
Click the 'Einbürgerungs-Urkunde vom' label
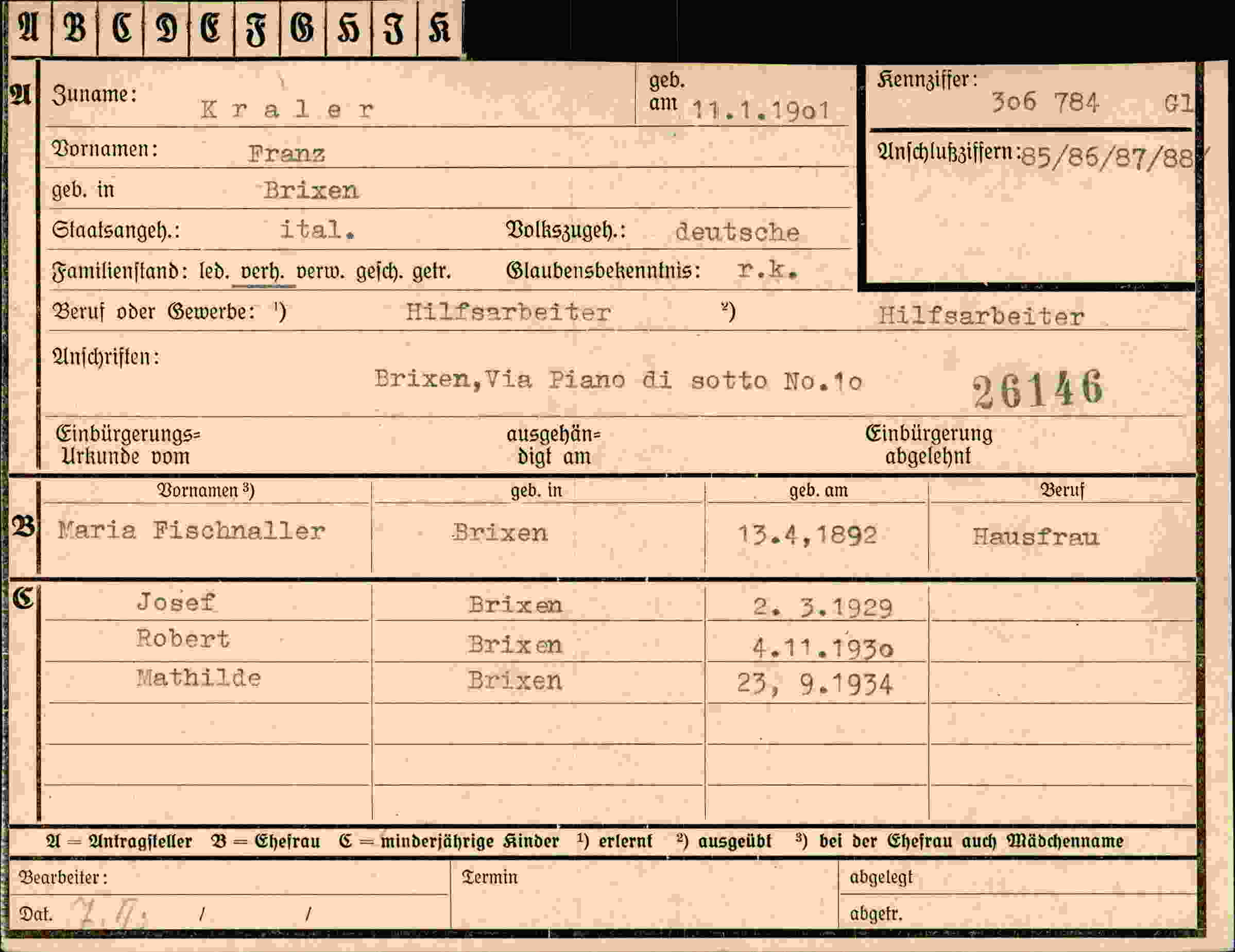tap(128, 445)
